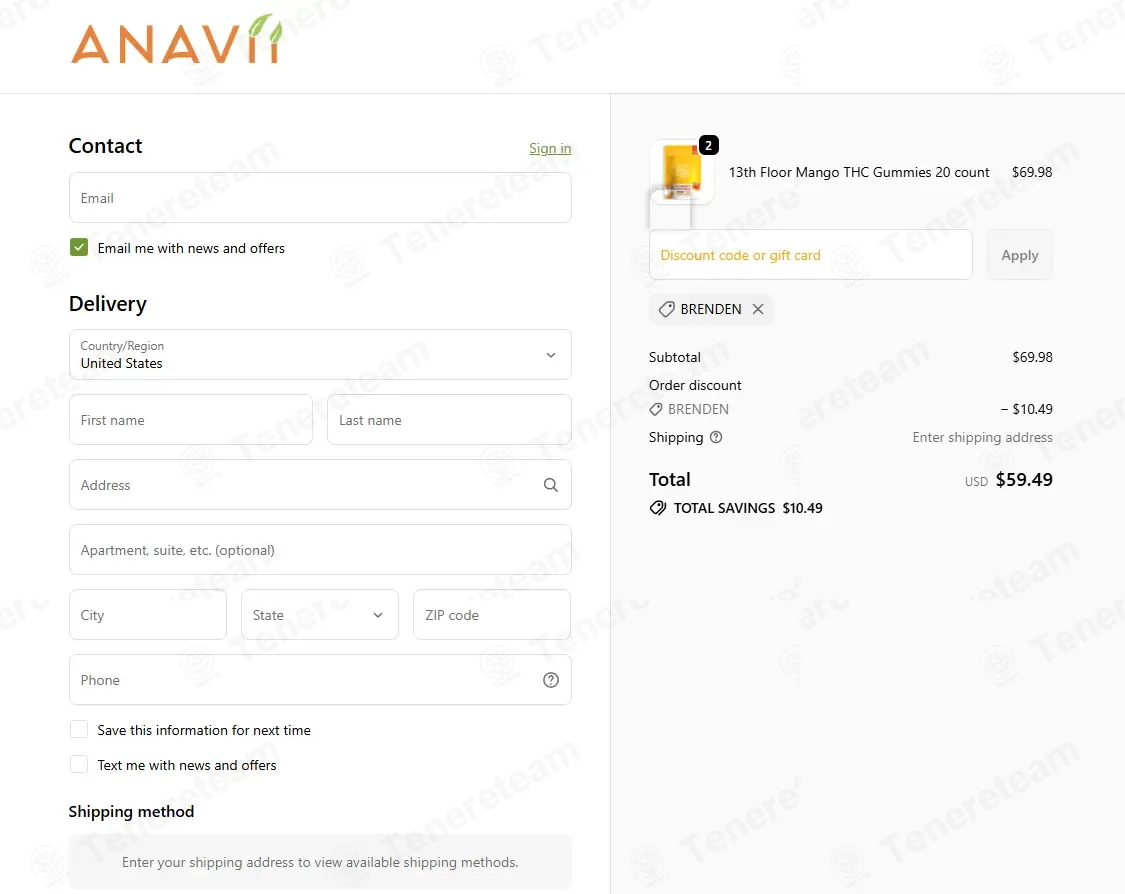Uncheck Email me with news and offers
Screen dimensions: 1125x894
[79, 248]
